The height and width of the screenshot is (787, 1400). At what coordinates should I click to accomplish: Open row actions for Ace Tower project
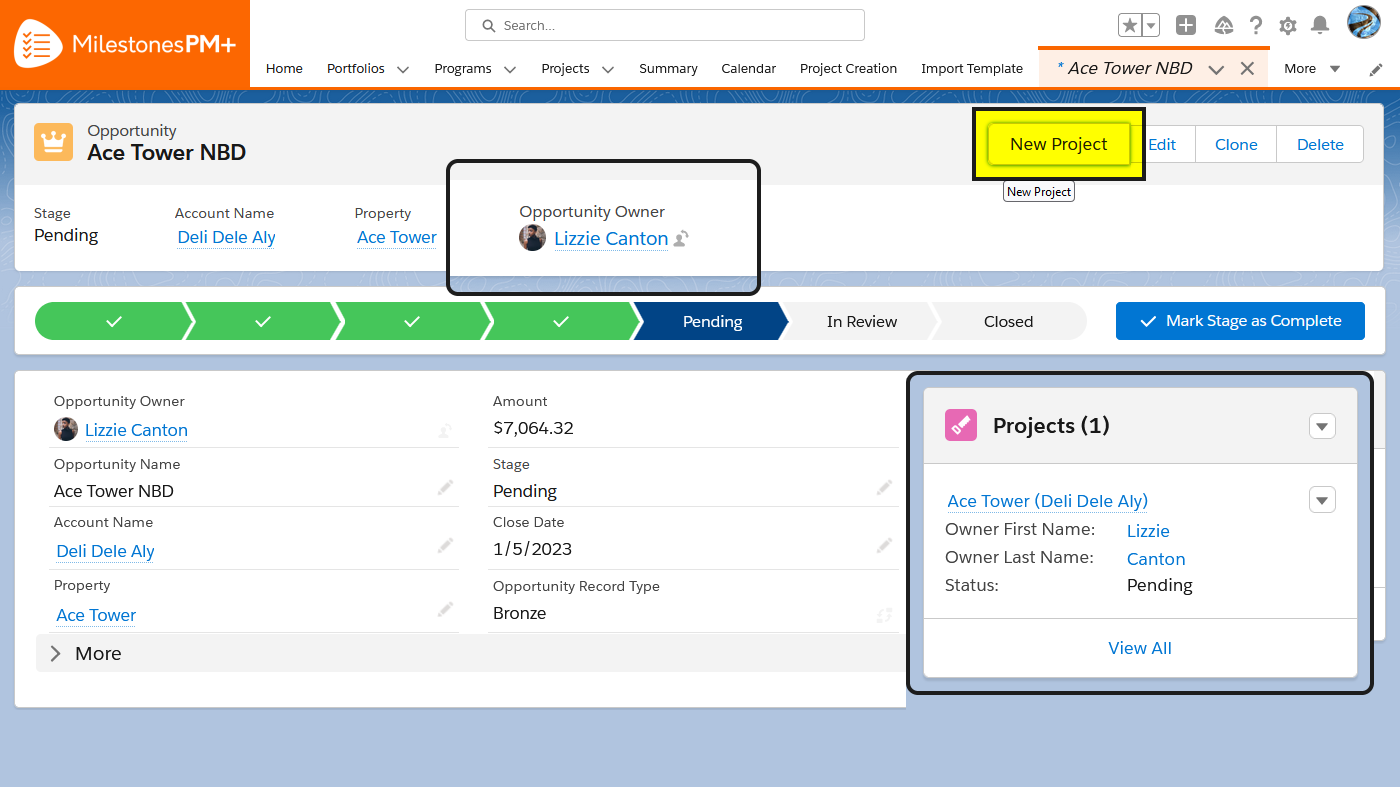pos(1322,499)
